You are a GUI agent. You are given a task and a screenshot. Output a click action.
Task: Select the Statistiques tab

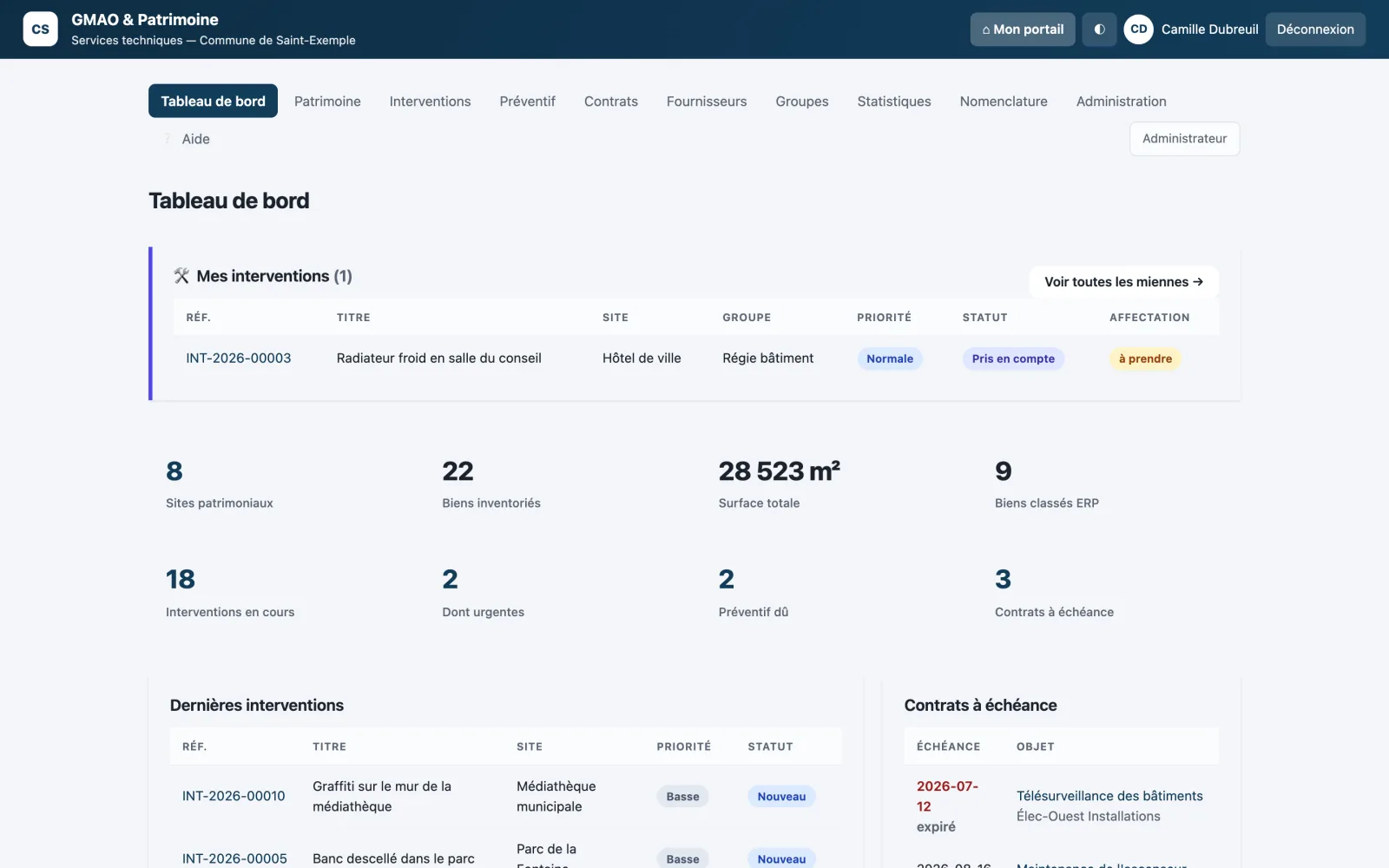tap(893, 101)
